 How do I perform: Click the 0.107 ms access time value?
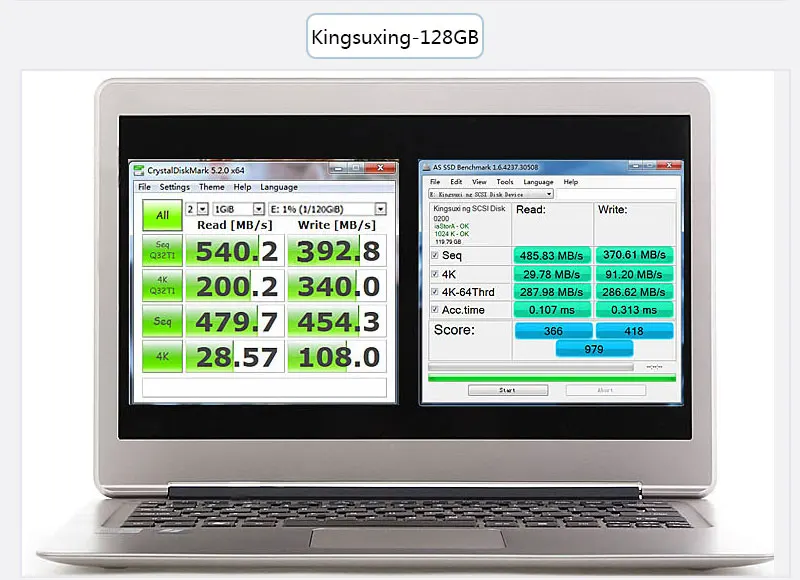(x=552, y=310)
